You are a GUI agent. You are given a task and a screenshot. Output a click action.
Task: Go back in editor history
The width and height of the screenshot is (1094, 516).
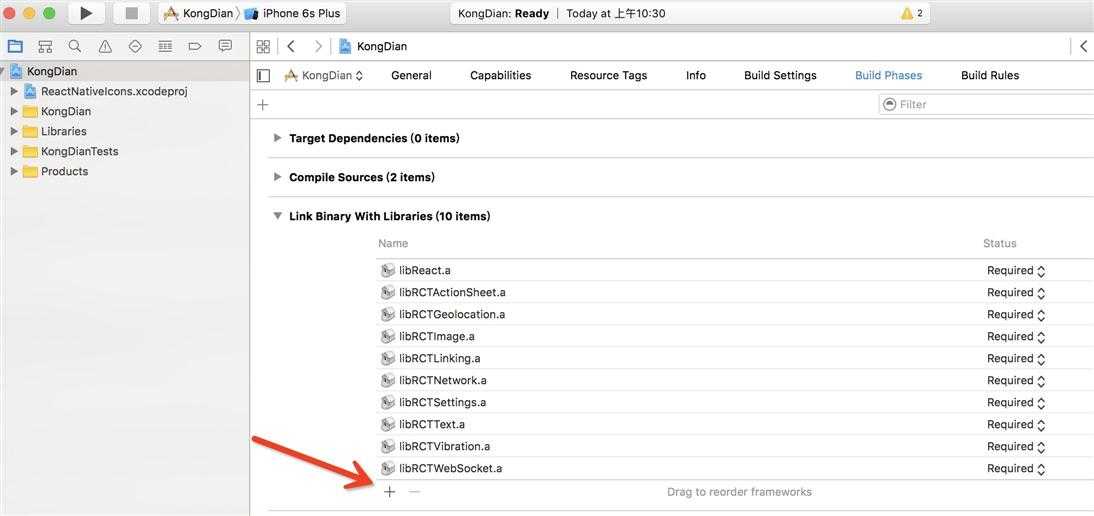click(x=291, y=47)
